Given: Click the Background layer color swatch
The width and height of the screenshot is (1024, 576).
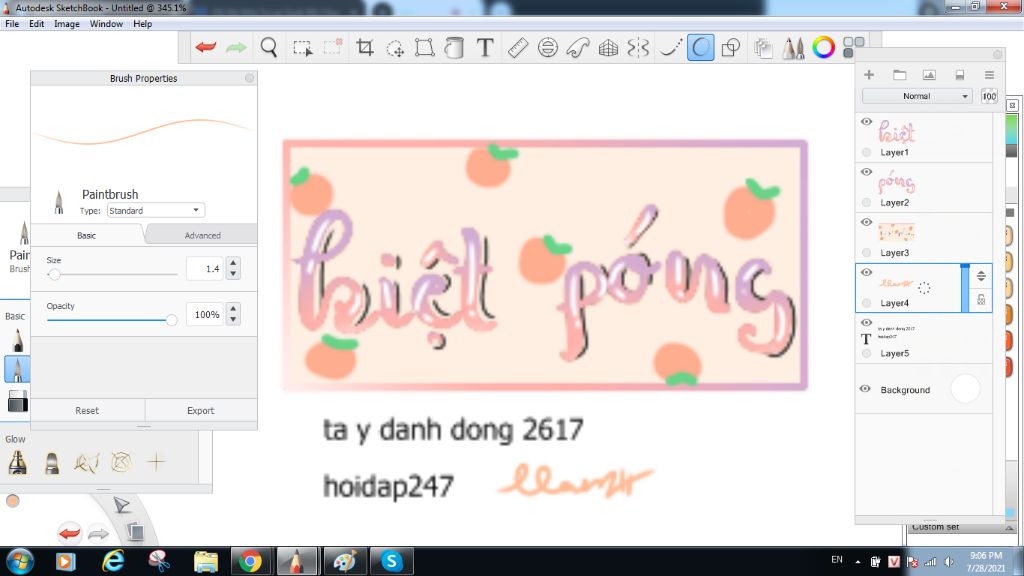Looking at the screenshot, I should [965, 389].
